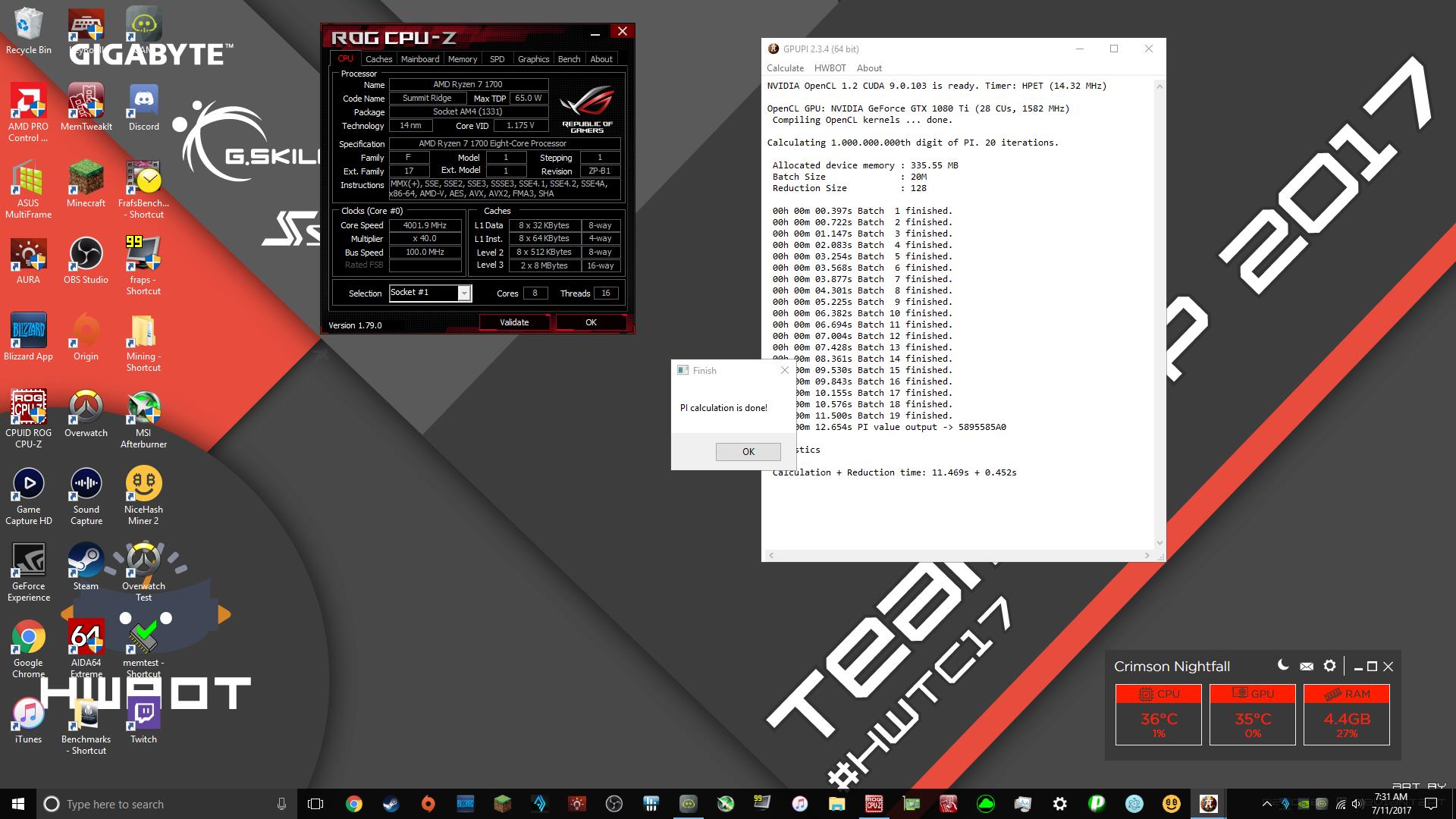
Task: Launch AURA desktop icon
Action: point(28,260)
